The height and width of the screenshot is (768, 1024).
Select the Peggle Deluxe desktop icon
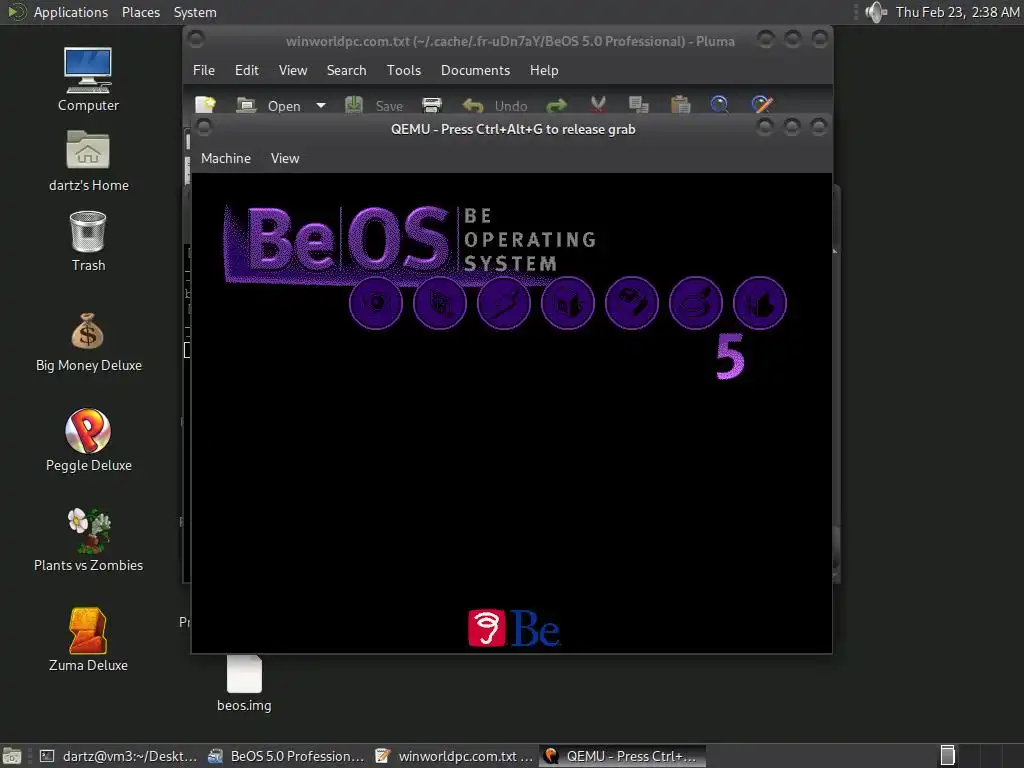pos(88,440)
